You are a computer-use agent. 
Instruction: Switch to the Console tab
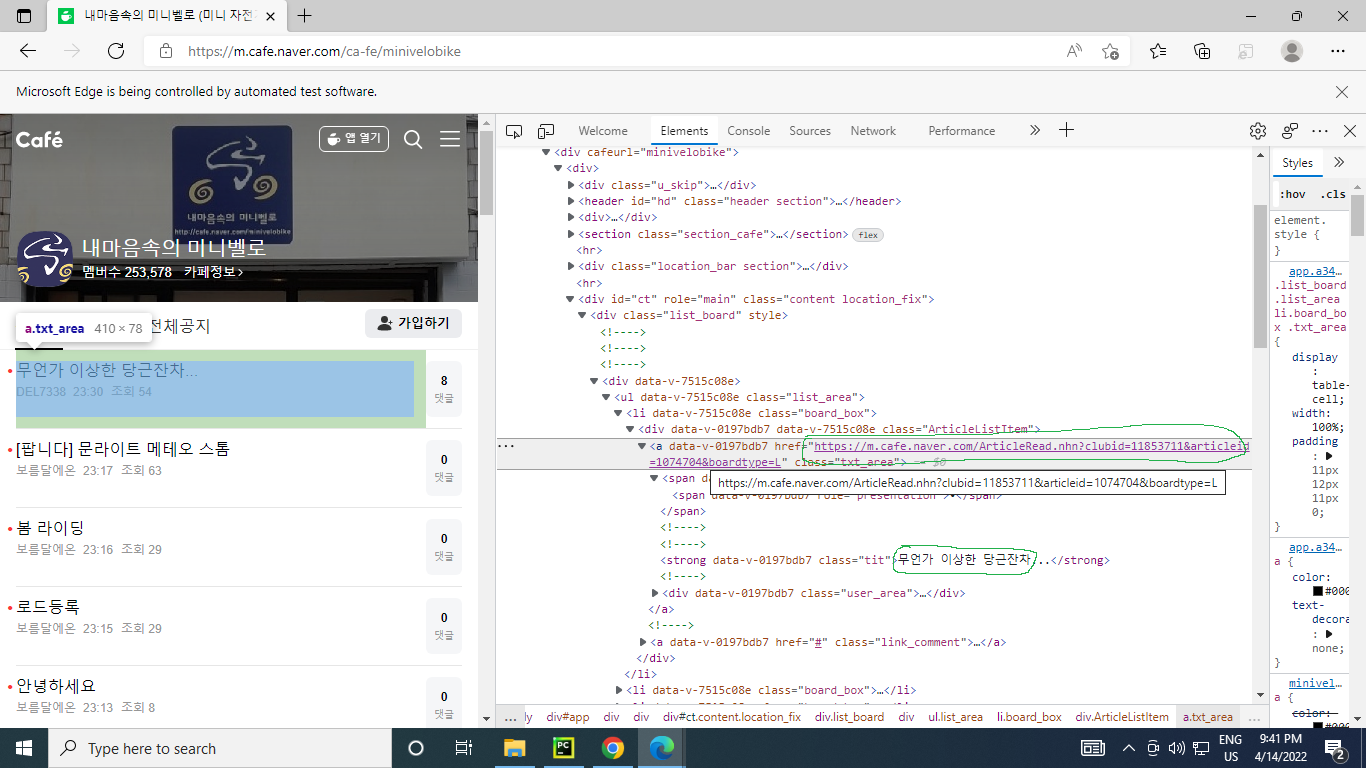(x=748, y=131)
